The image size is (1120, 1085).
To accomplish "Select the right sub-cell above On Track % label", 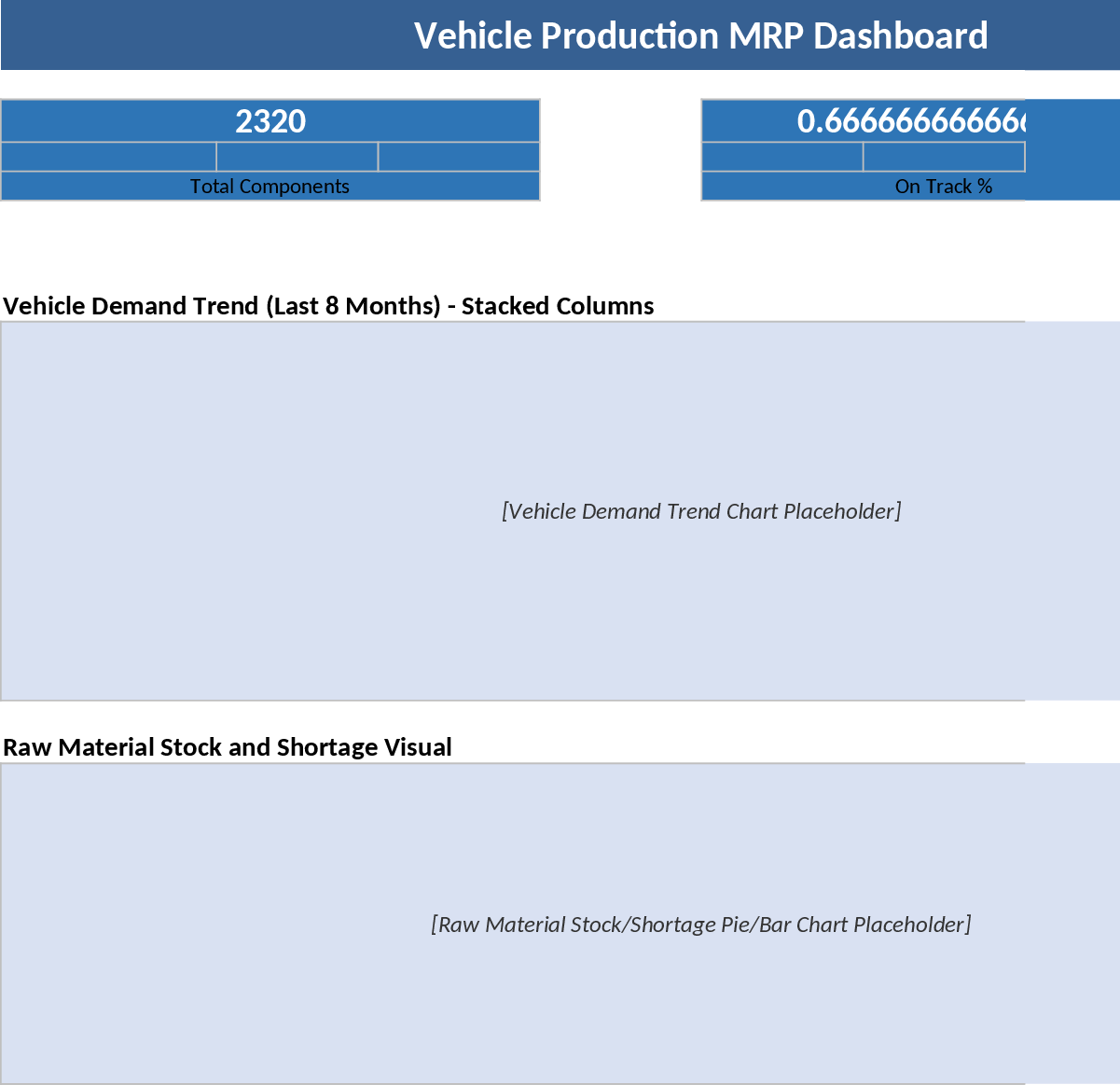I will point(944,156).
